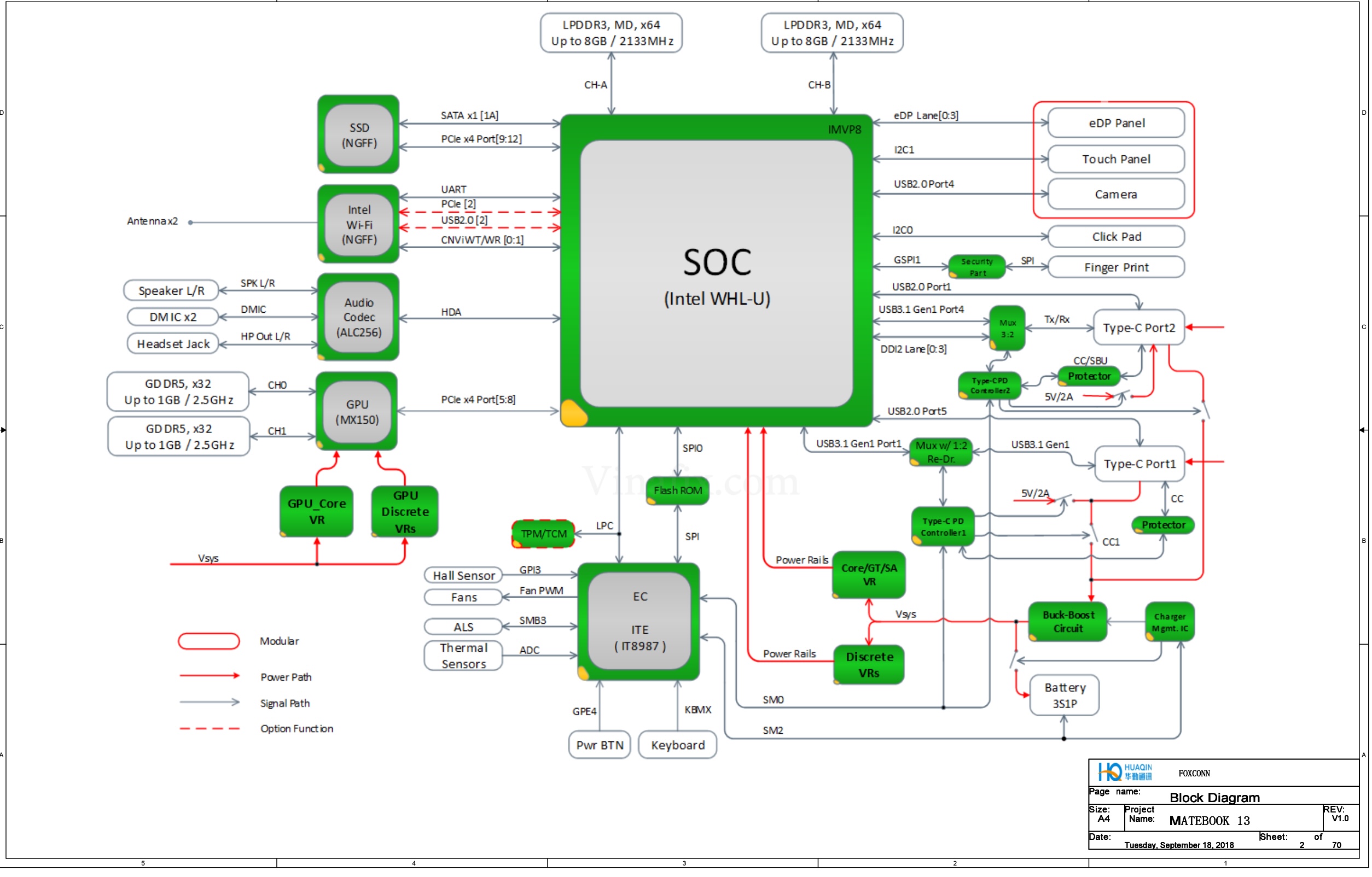Image resolution: width=1372 pixels, height=877 pixels.
Task: Select the GDDR5 CH0 memory box
Action: pyautogui.click(x=178, y=392)
